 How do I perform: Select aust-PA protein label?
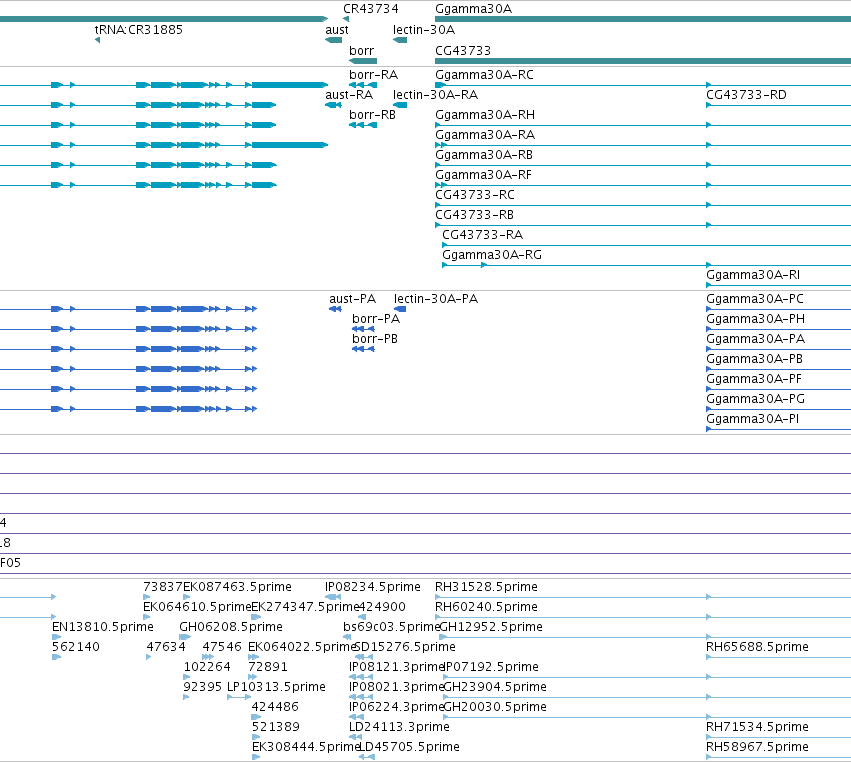click(352, 299)
